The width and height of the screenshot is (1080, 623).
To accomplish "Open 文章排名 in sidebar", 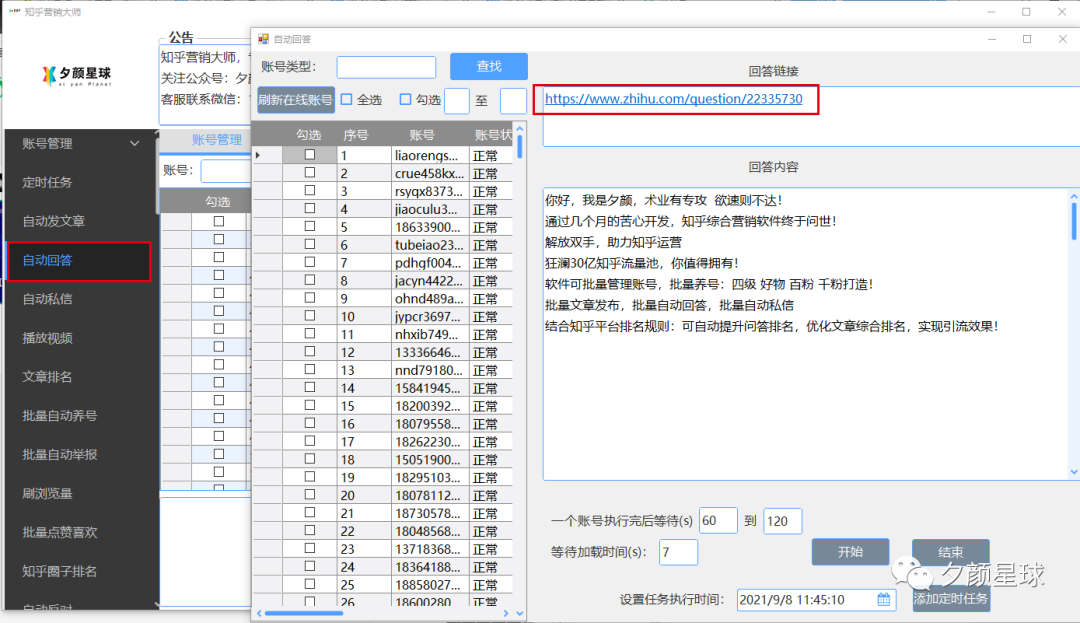I will pos(47,377).
